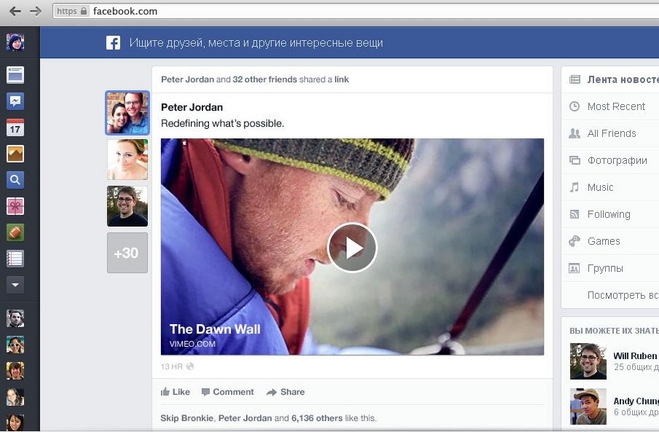The width and height of the screenshot is (659, 432).
Task: Switch feed to All Friends
Action: (612, 133)
